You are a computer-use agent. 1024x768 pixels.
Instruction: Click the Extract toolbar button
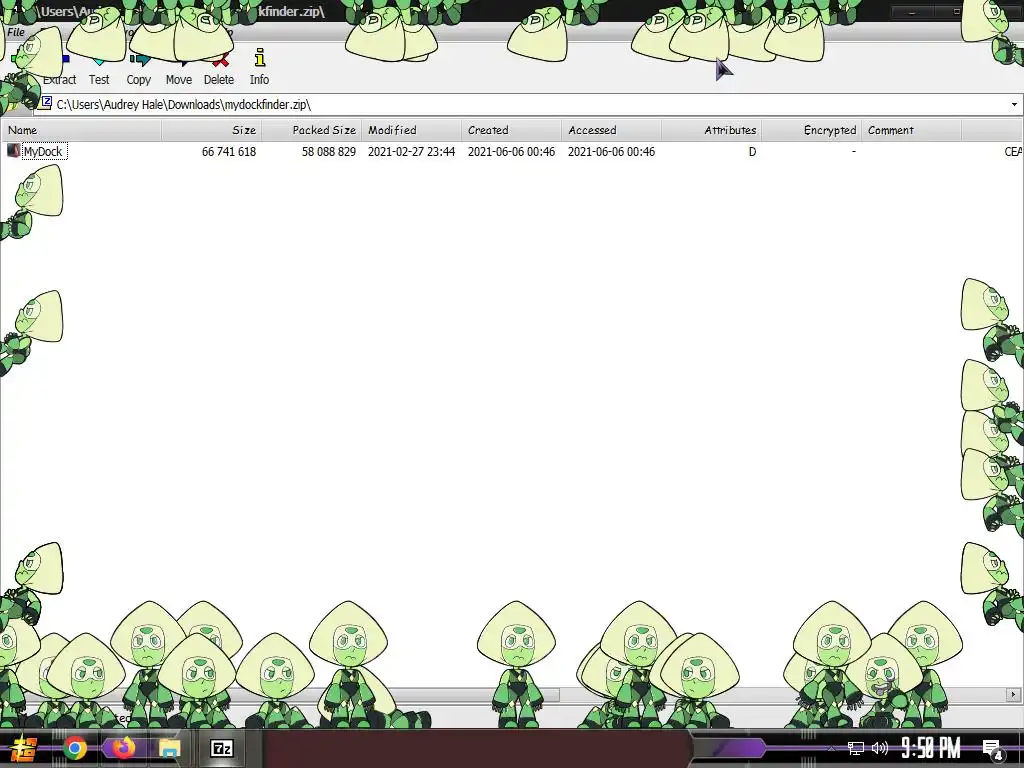(x=59, y=67)
